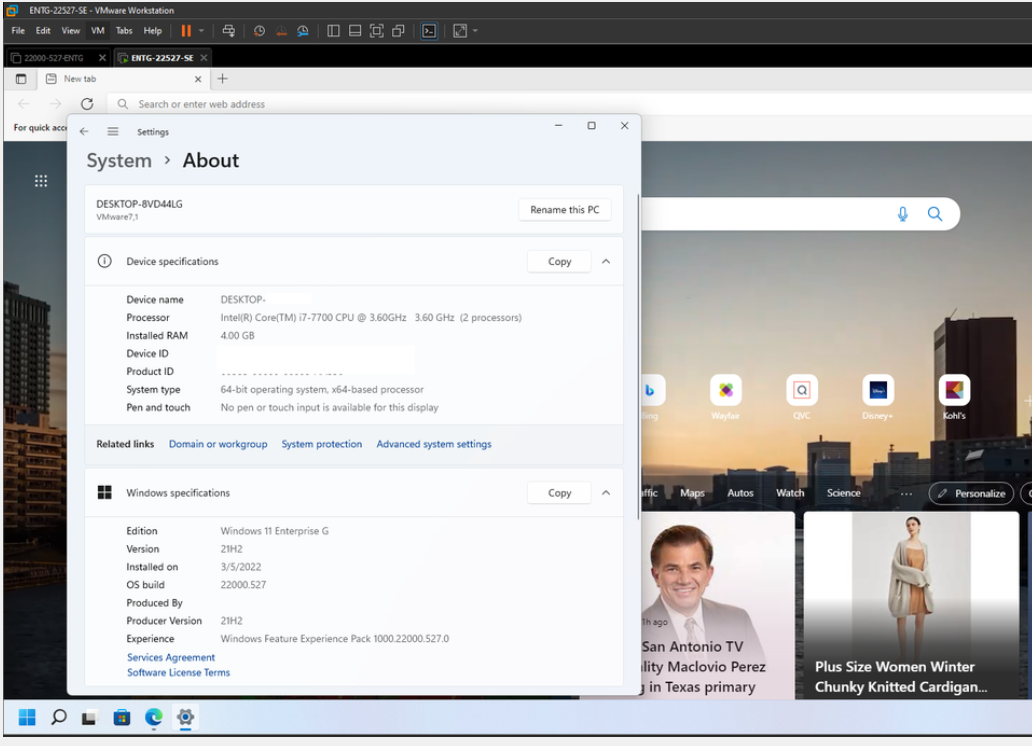Open Domain or workgroup link

tap(218, 444)
